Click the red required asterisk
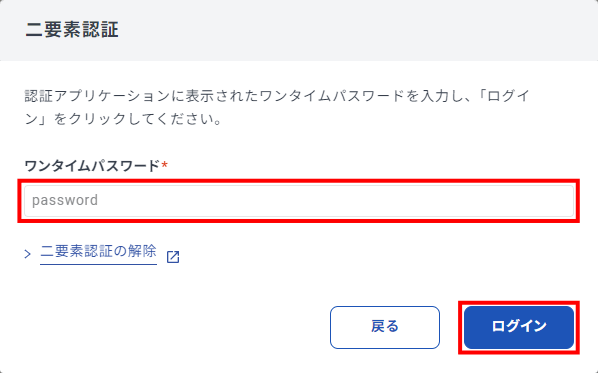 164,165
